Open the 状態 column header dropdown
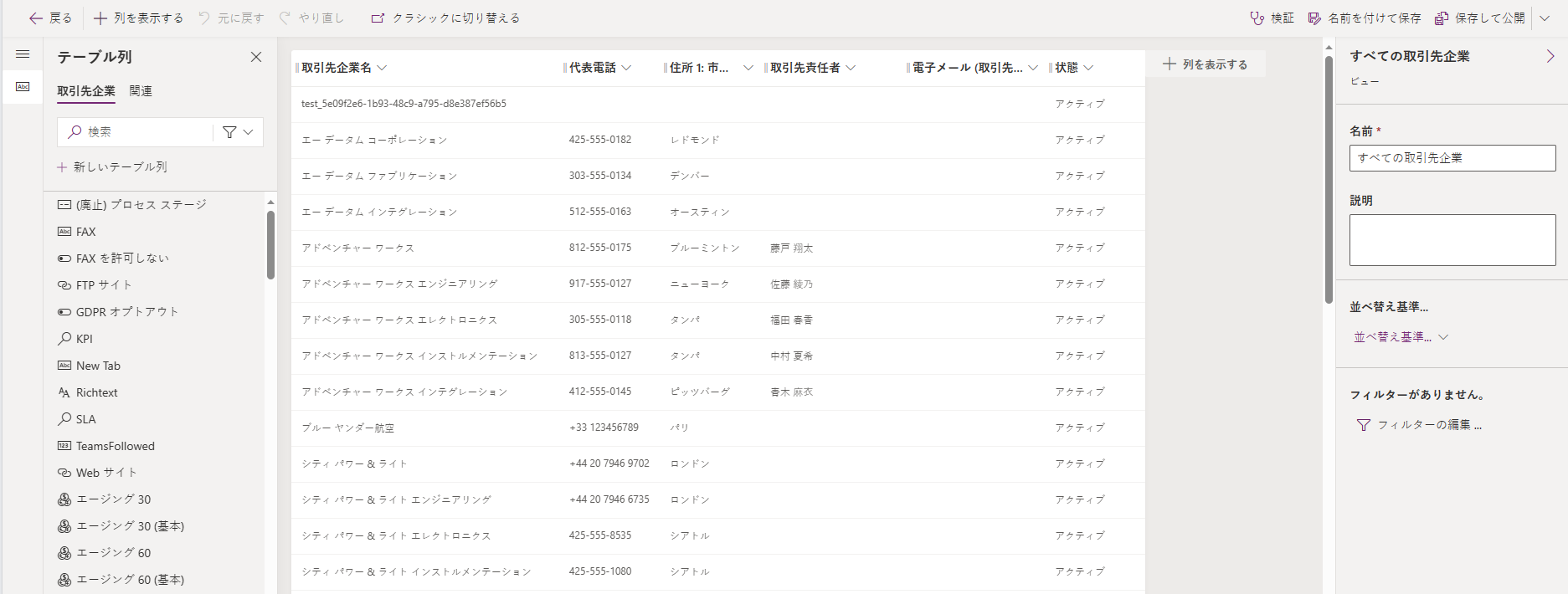The height and width of the screenshot is (594, 1568). (1088, 68)
